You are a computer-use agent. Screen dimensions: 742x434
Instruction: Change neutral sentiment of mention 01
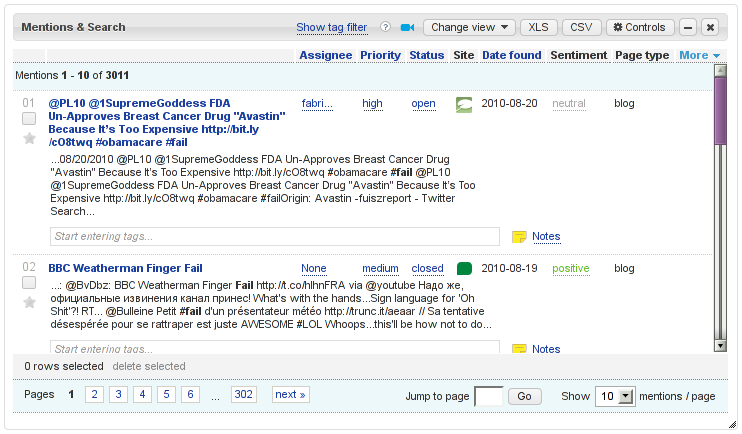[x=569, y=104]
